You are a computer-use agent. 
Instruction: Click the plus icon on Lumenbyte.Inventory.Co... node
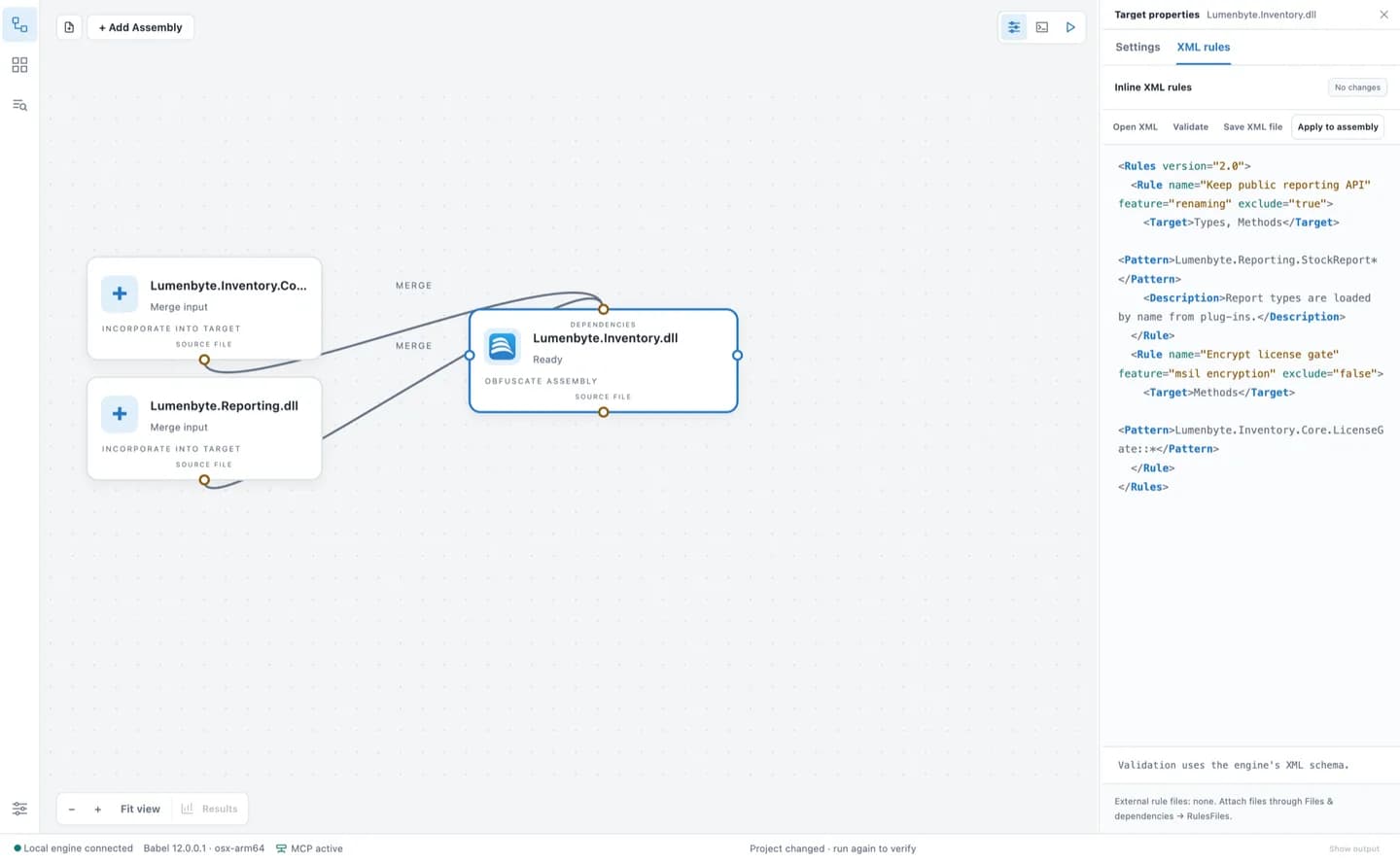(x=120, y=293)
